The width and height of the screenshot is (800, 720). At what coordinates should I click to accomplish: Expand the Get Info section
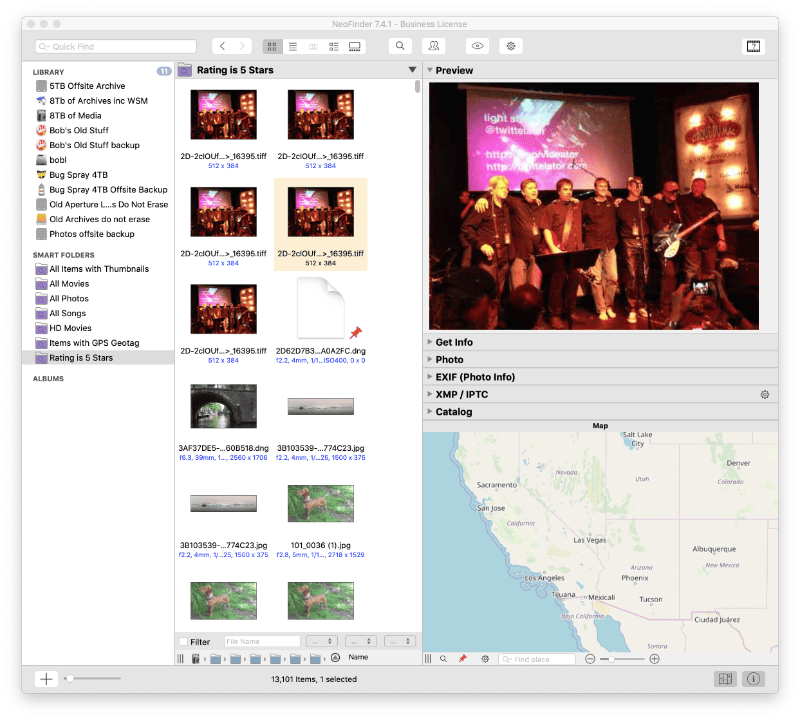pyautogui.click(x=430, y=342)
